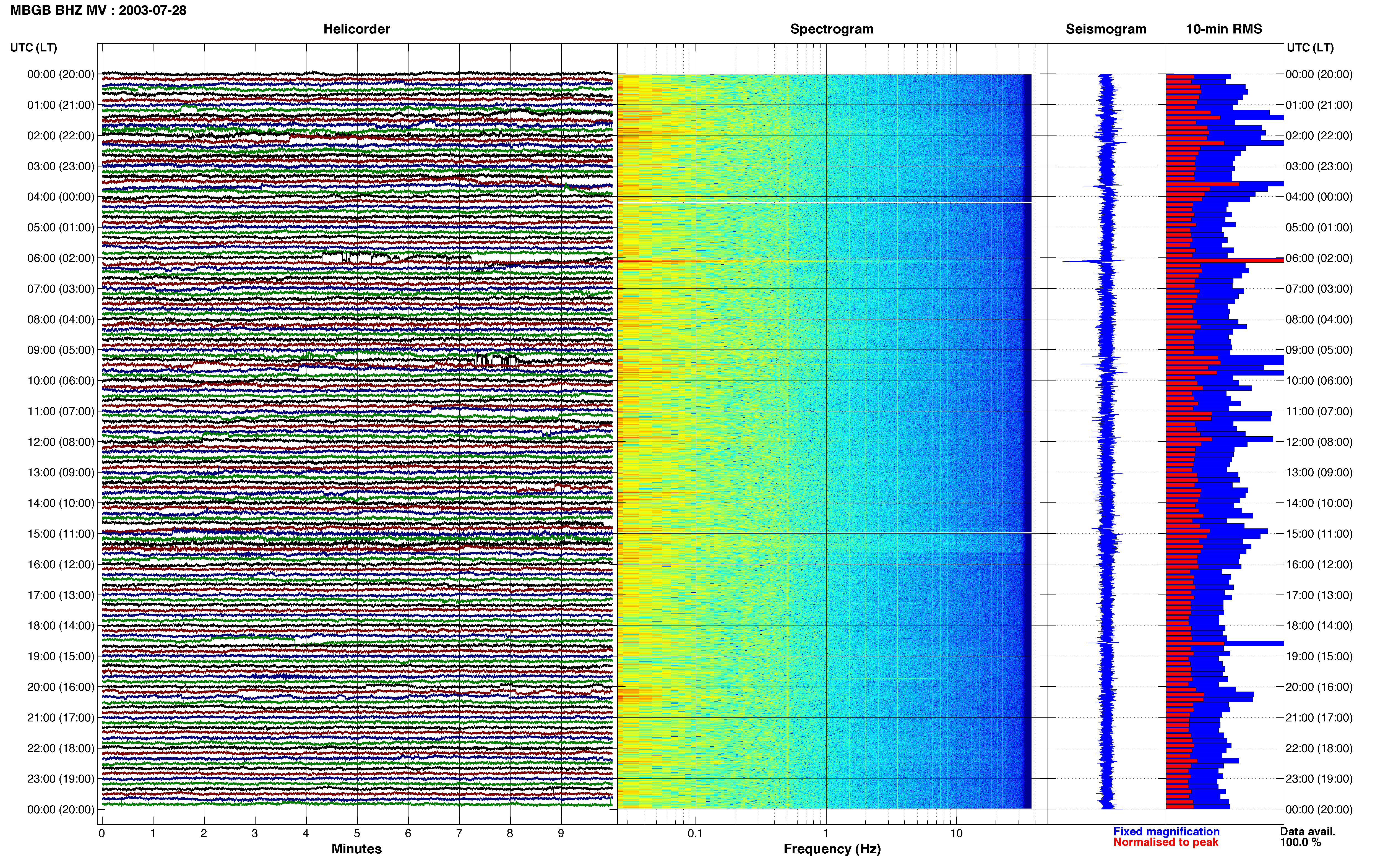
Task: Click the 'Fixed magnification' legend entry
Action: (1166, 831)
